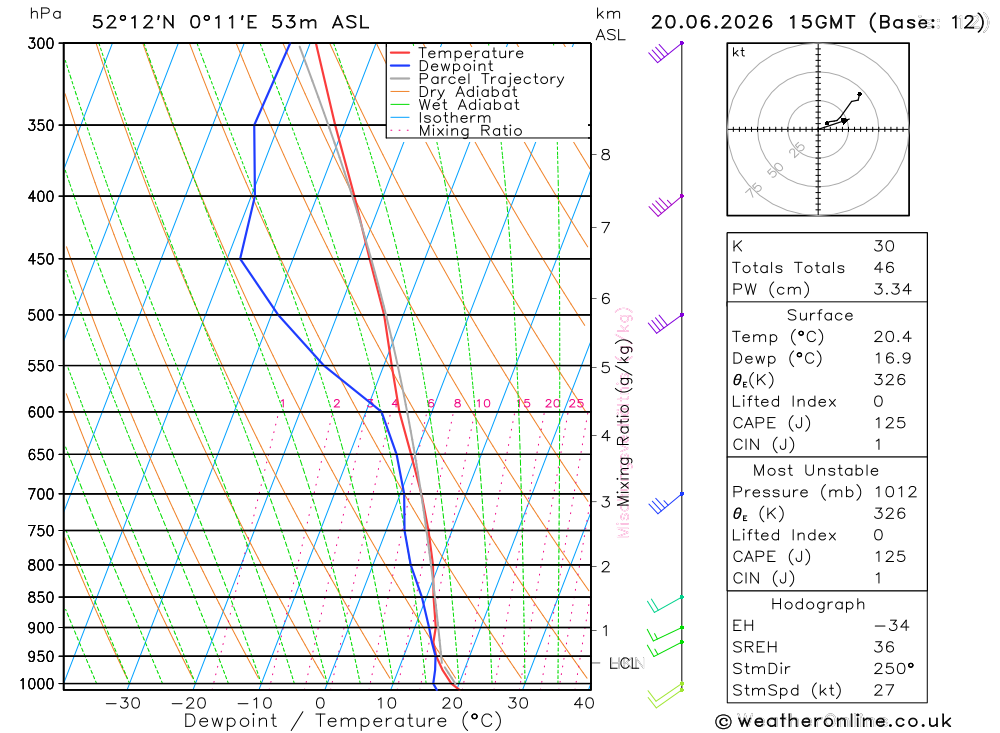
Task: Click the date 20.06.2026 15GMT header
Action: (x=753, y=22)
